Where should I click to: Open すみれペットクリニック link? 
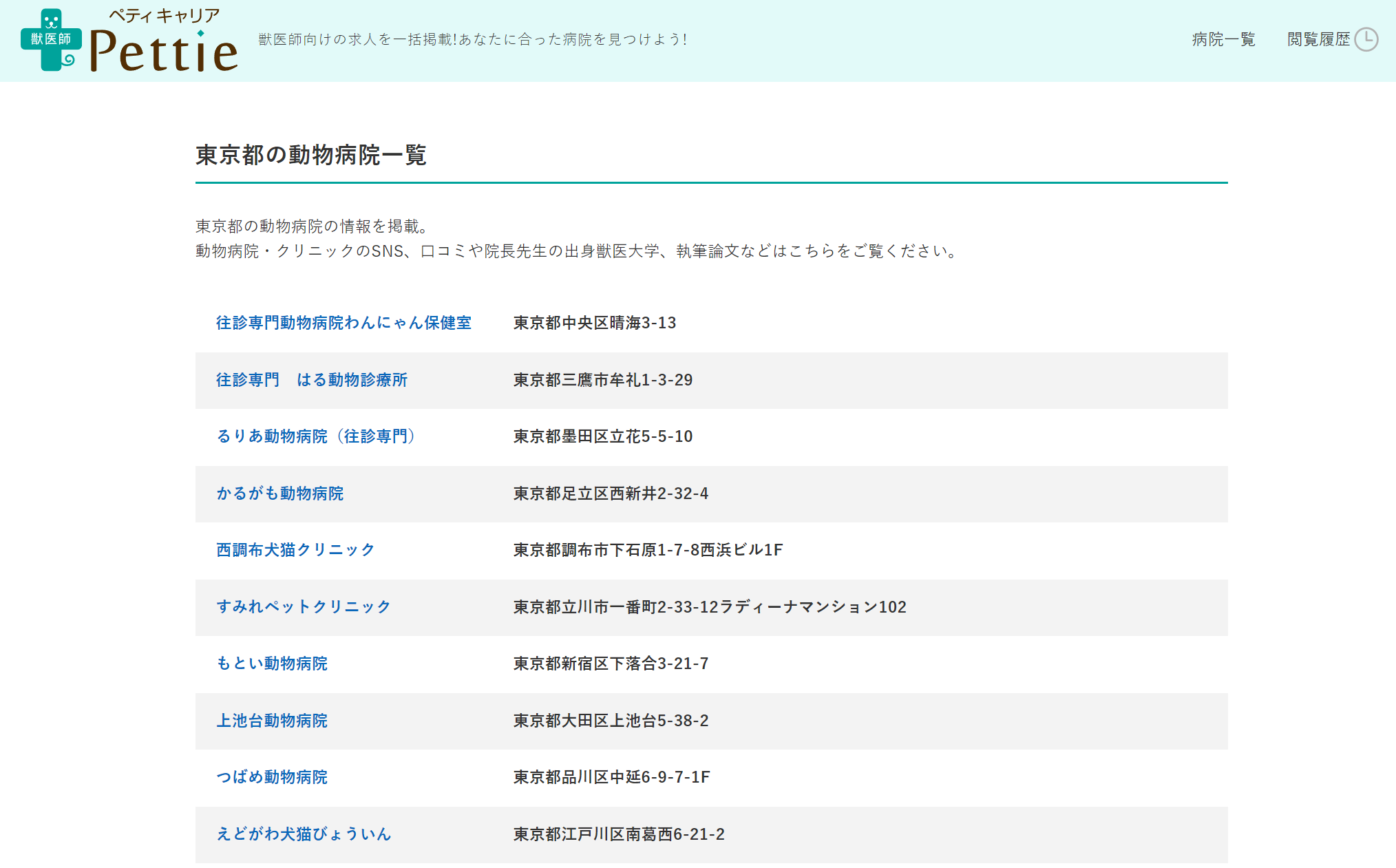pyautogui.click(x=304, y=607)
